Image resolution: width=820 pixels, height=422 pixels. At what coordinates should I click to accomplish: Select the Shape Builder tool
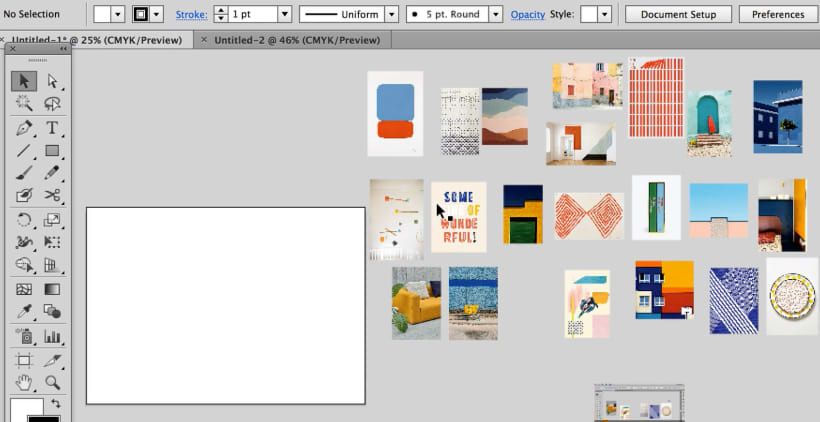(24, 265)
